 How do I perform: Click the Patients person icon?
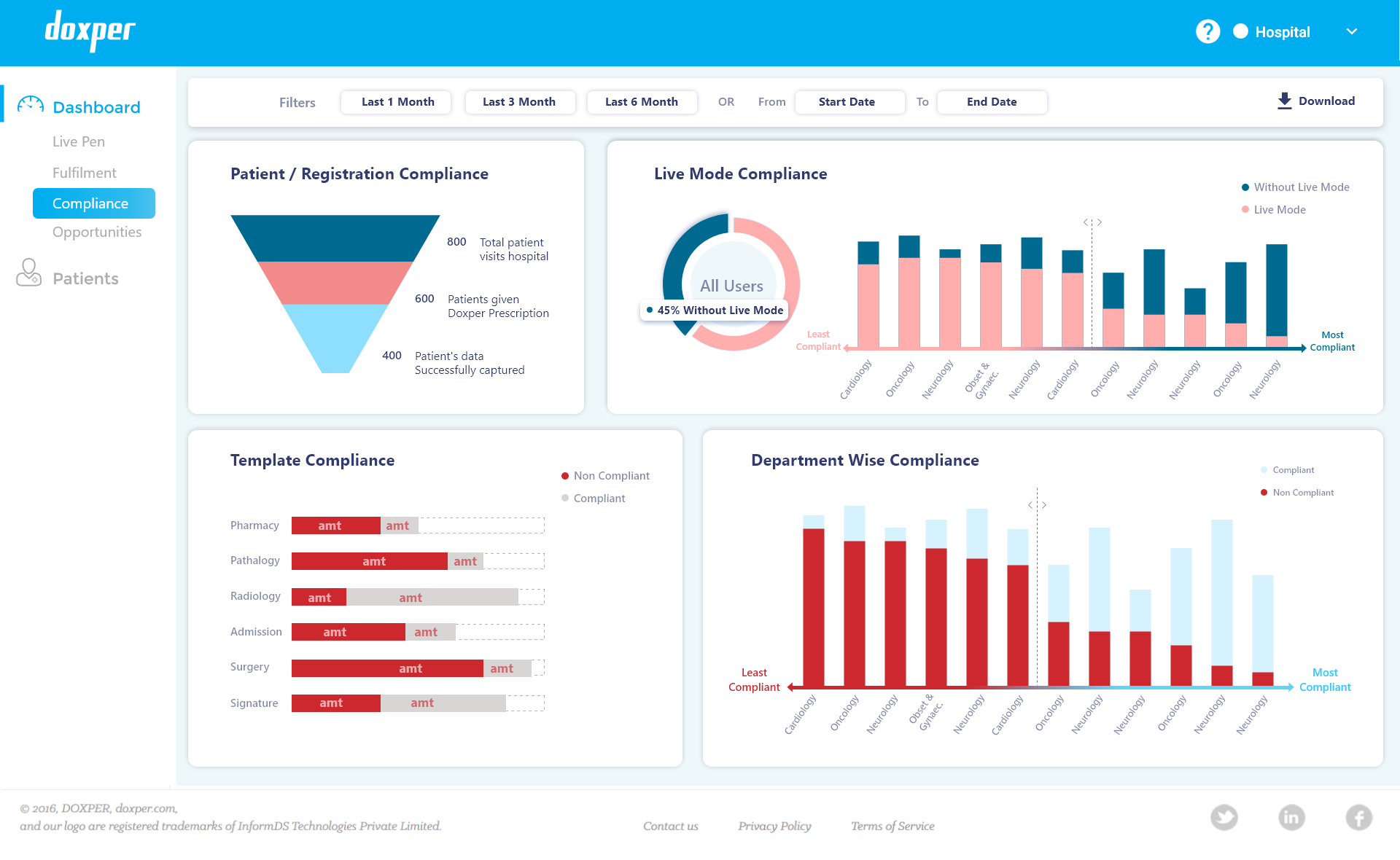pyautogui.click(x=29, y=273)
